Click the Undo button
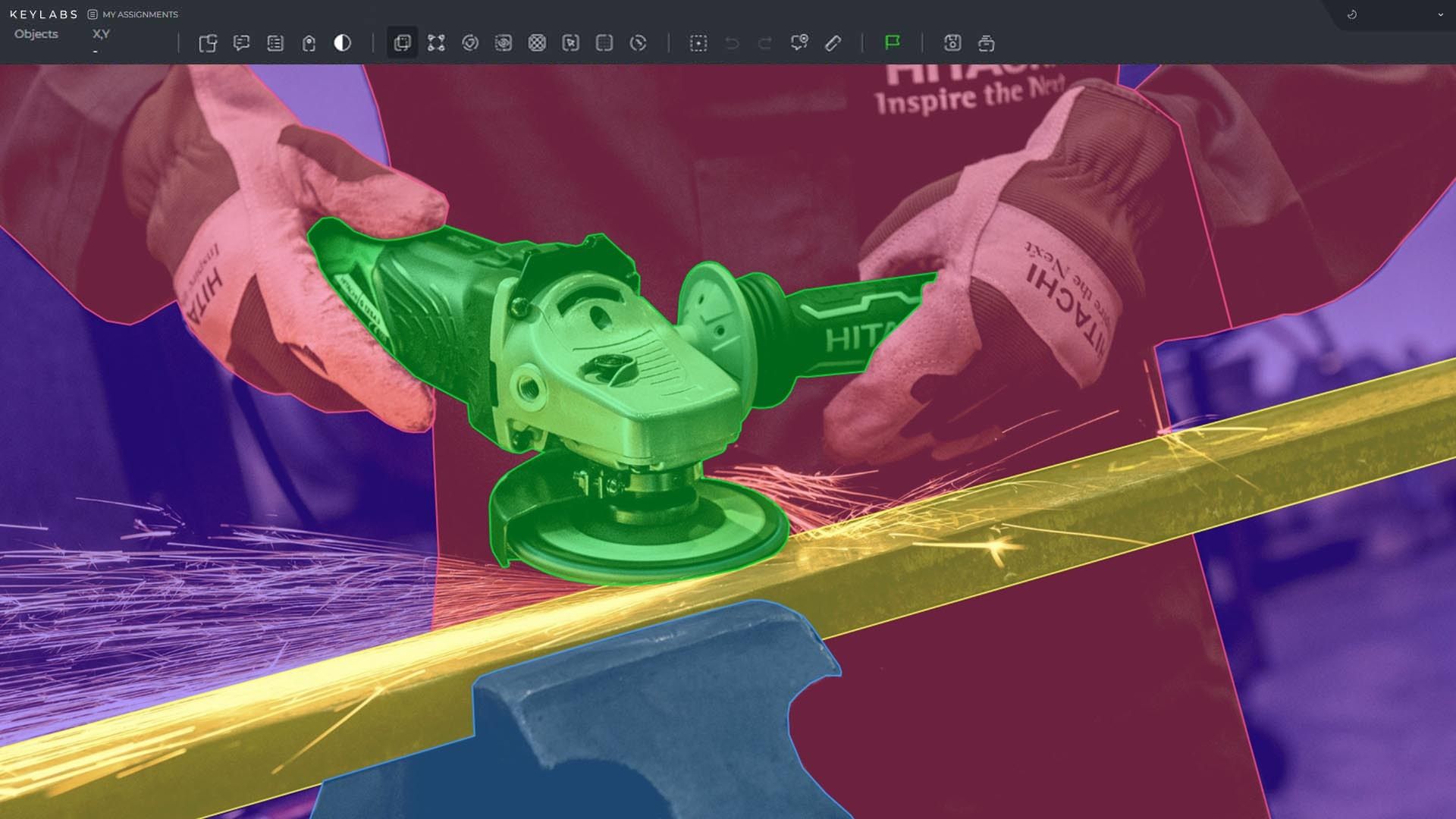This screenshot has height=819, width=1456. (x=730, y=43)
